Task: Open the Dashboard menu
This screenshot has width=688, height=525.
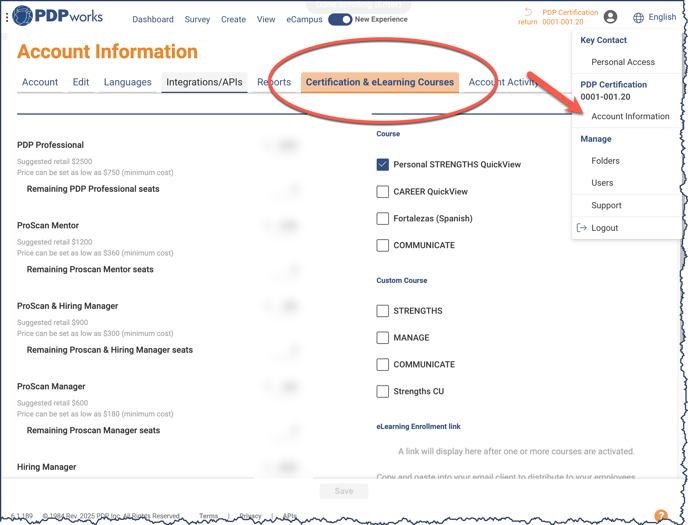Action: (153, 19)
